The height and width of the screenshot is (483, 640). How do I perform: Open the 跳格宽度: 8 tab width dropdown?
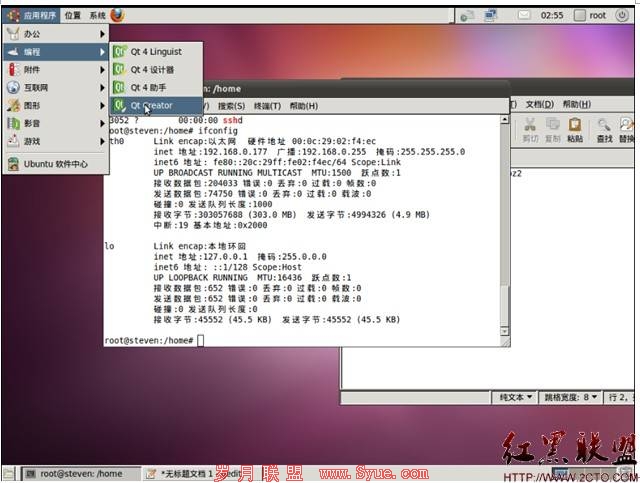coord(571,397)
